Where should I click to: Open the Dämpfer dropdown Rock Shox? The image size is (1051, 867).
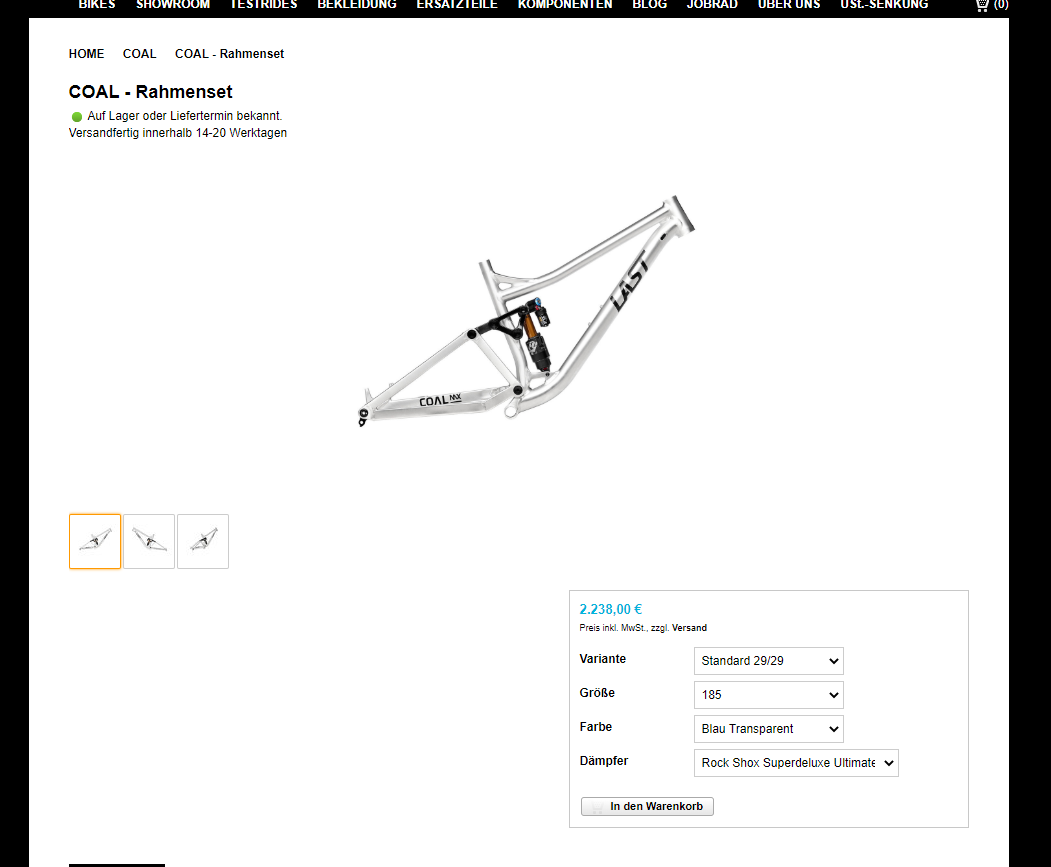pyautogui.click(x=796, y=763)
